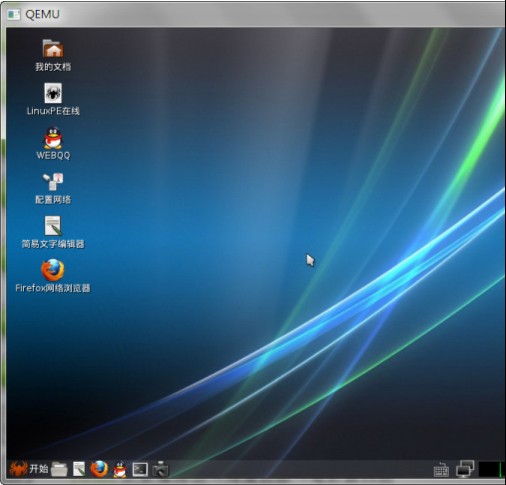This screenshot has height=485, width=506.
Task: Click the spider logo beside 开始
Action: click(18, 469)
